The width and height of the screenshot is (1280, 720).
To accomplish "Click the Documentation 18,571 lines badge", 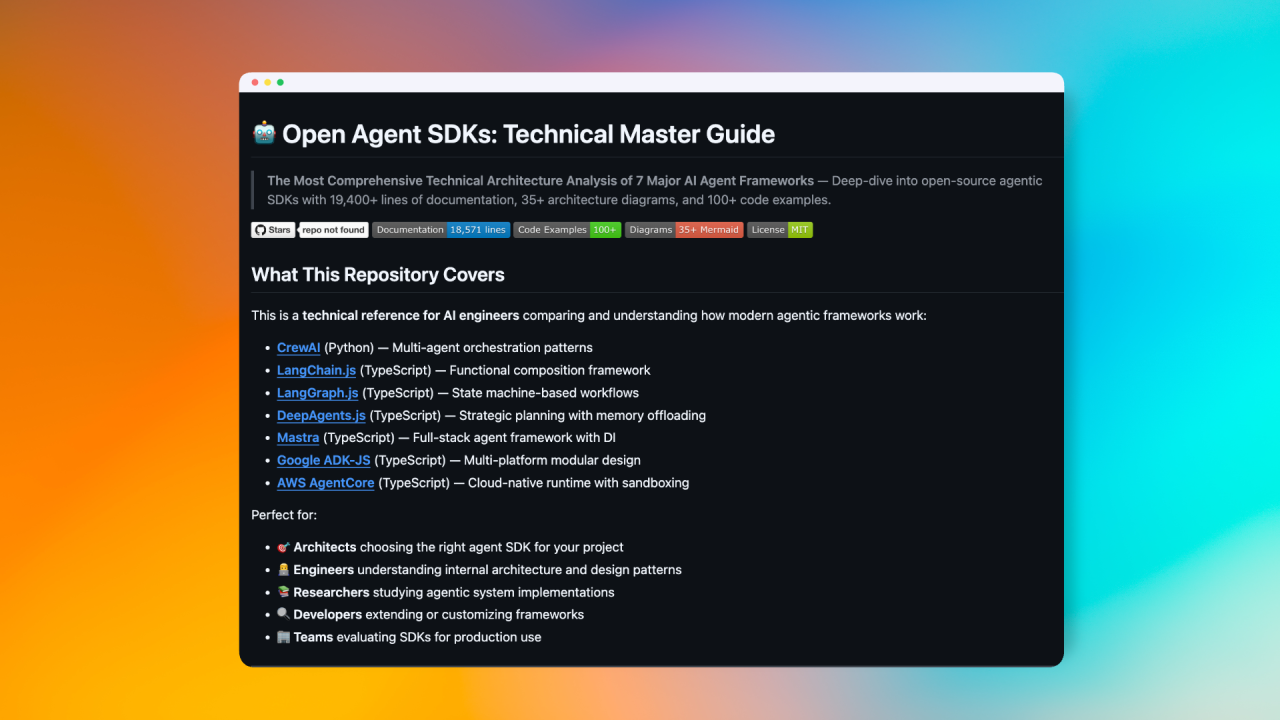I will click(x=441, y=229).
